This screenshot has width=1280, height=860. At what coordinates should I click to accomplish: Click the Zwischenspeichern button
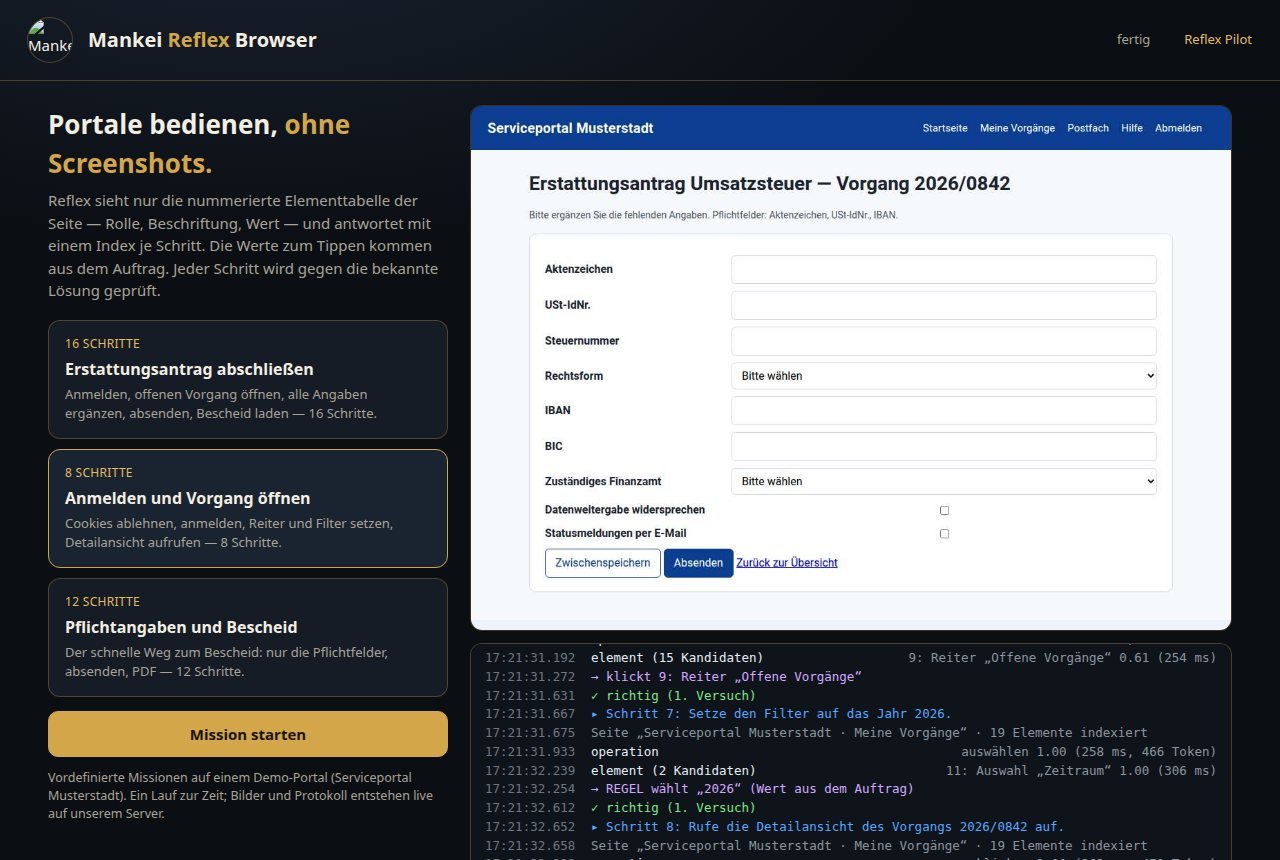point(603,563)
